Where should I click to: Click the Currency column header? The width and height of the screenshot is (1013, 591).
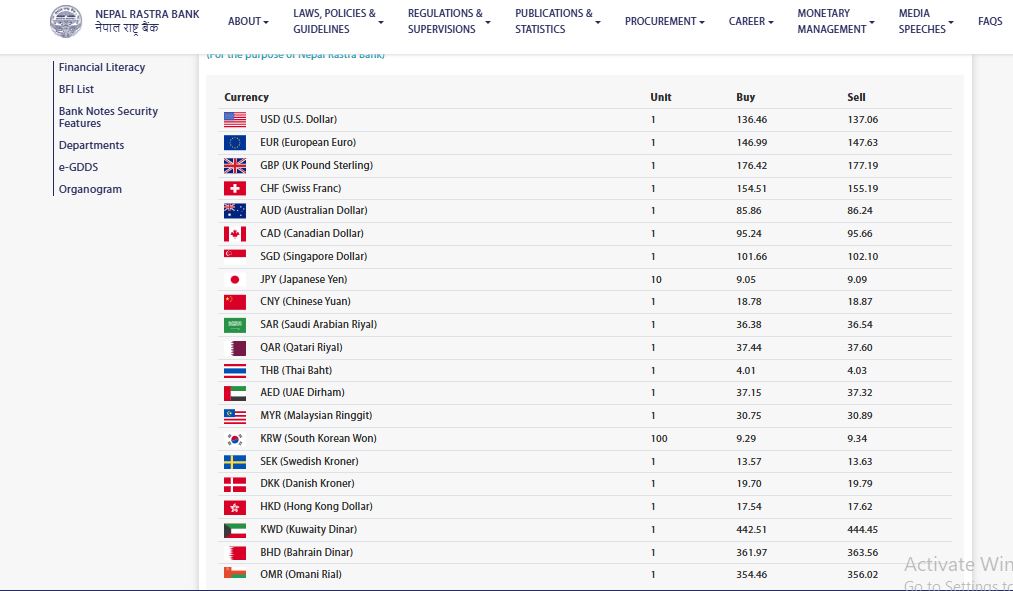pos(246,97)
